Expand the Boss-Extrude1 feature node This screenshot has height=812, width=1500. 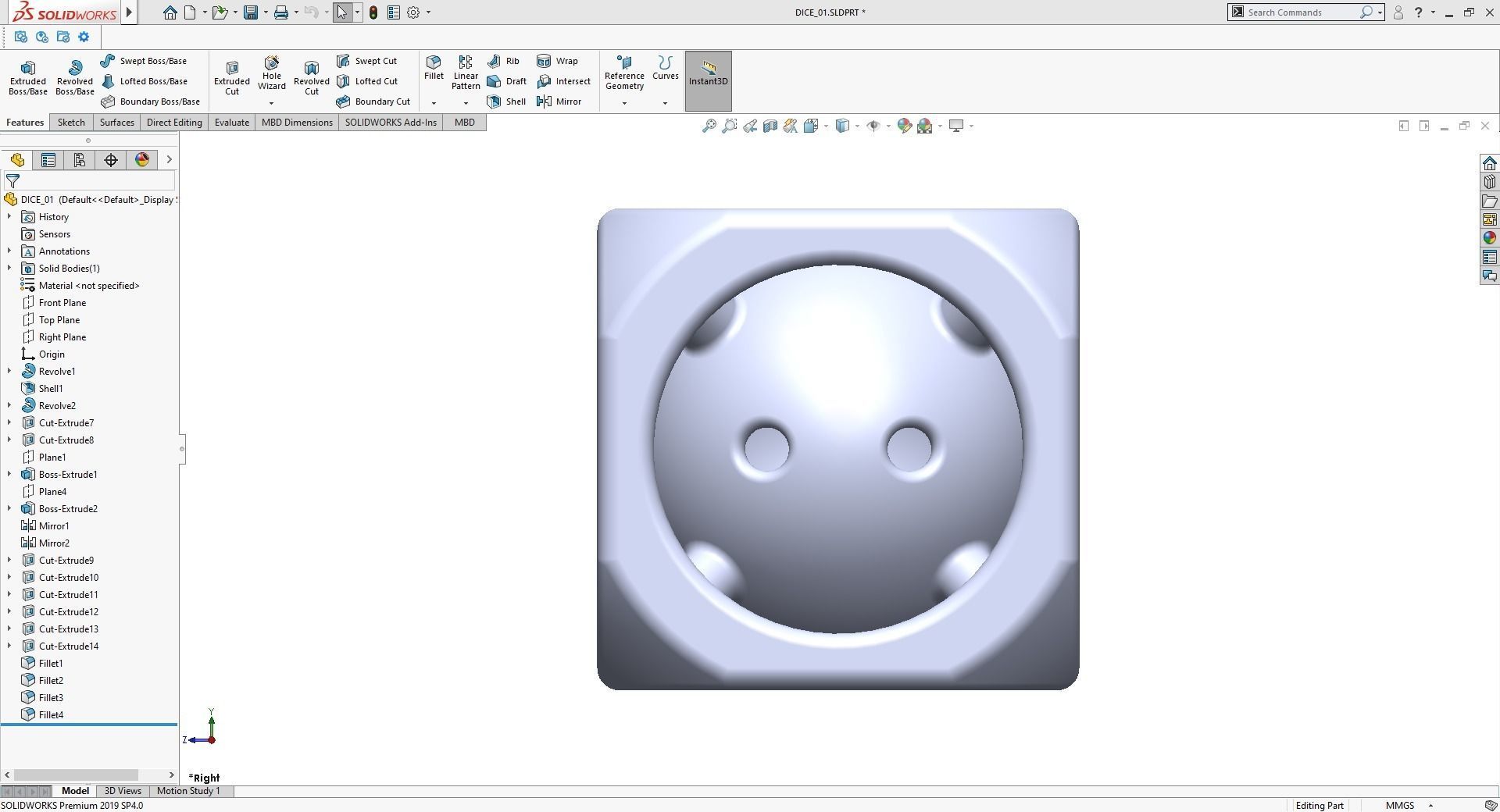[x=9, y=475]
